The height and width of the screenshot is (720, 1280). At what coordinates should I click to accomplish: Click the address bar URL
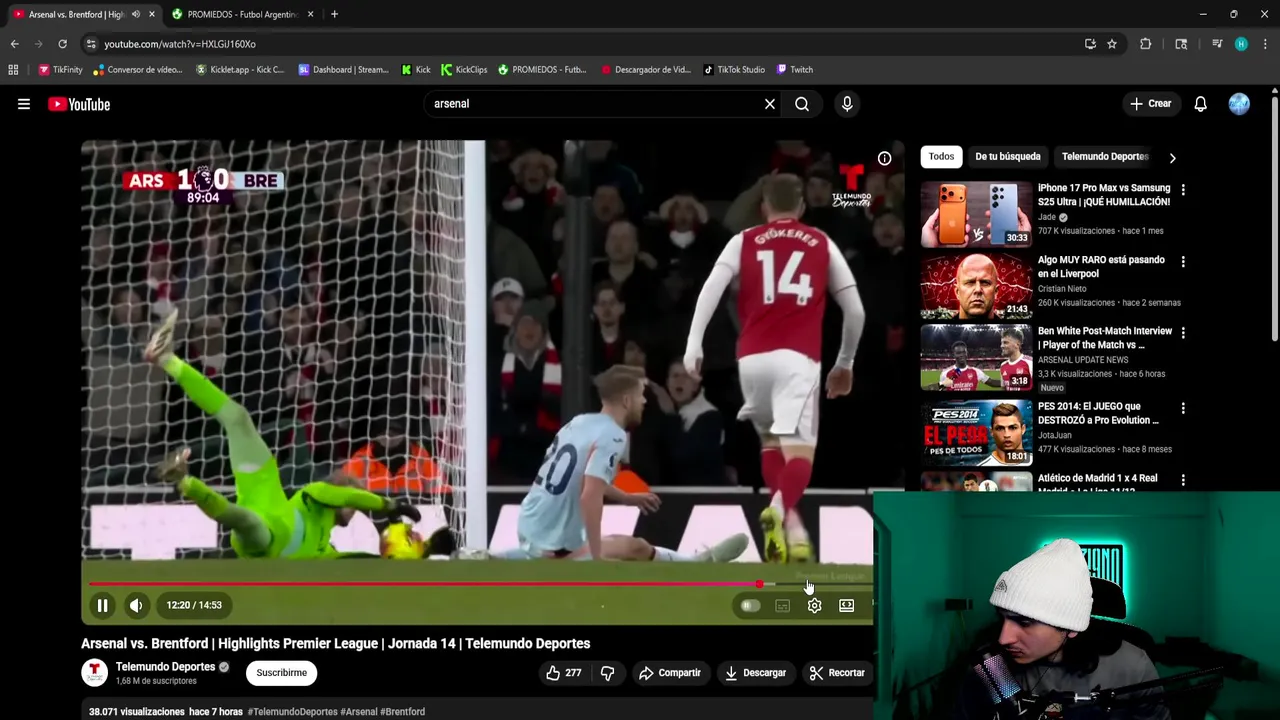pos(180,44)
